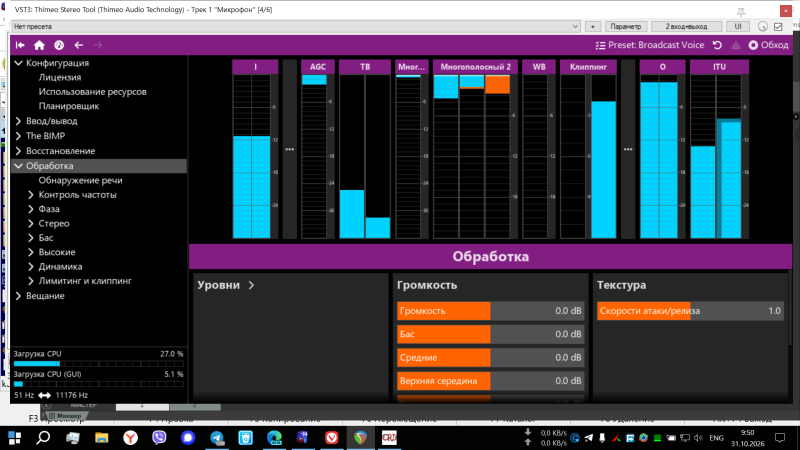Open File Explorer from the taskbar
Screen dimensions: 800x450
(x=102, y=438)
